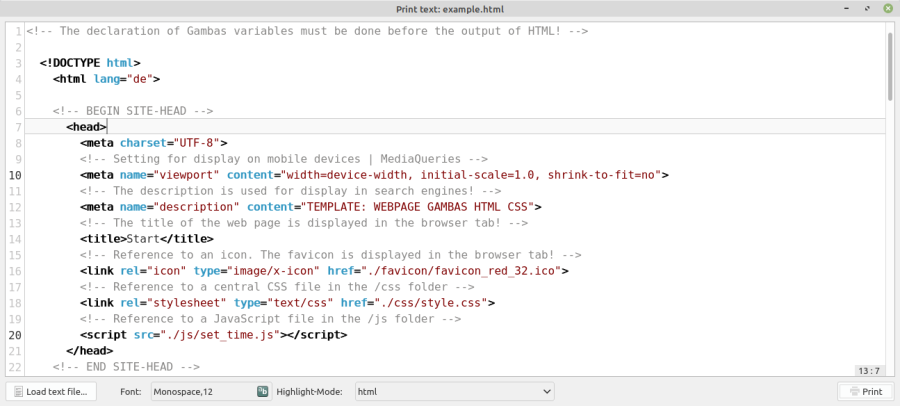Click the DOCTYPE html declaration
900x406 pixels.
coord(90,63)
